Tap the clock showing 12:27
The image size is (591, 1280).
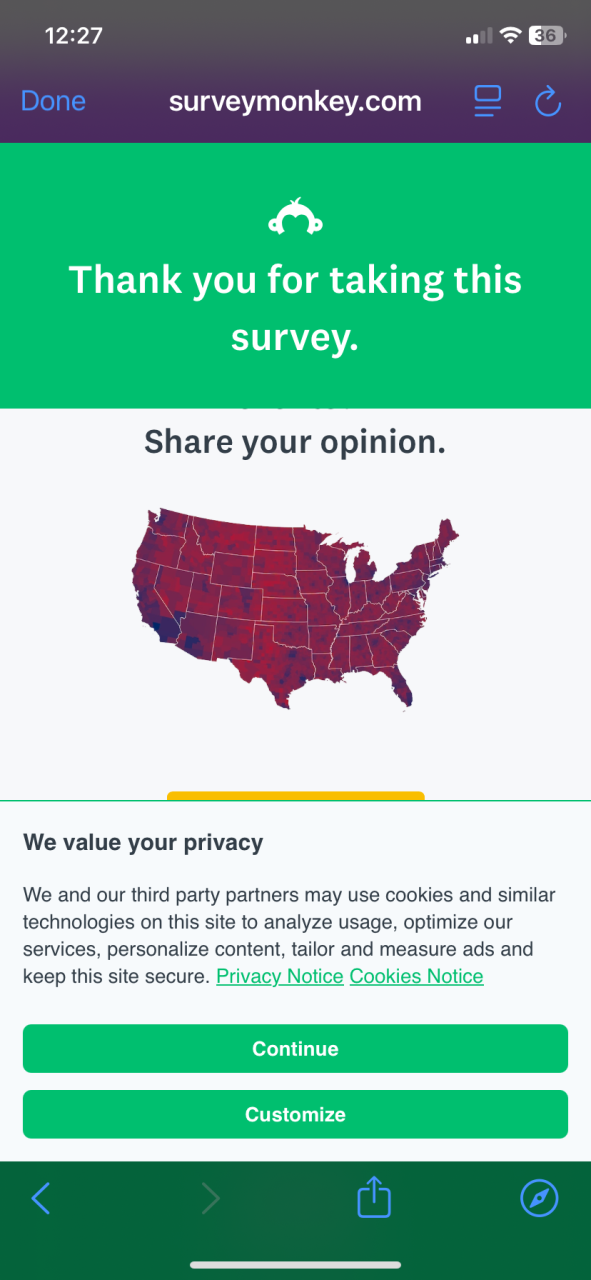click(74, 35)
